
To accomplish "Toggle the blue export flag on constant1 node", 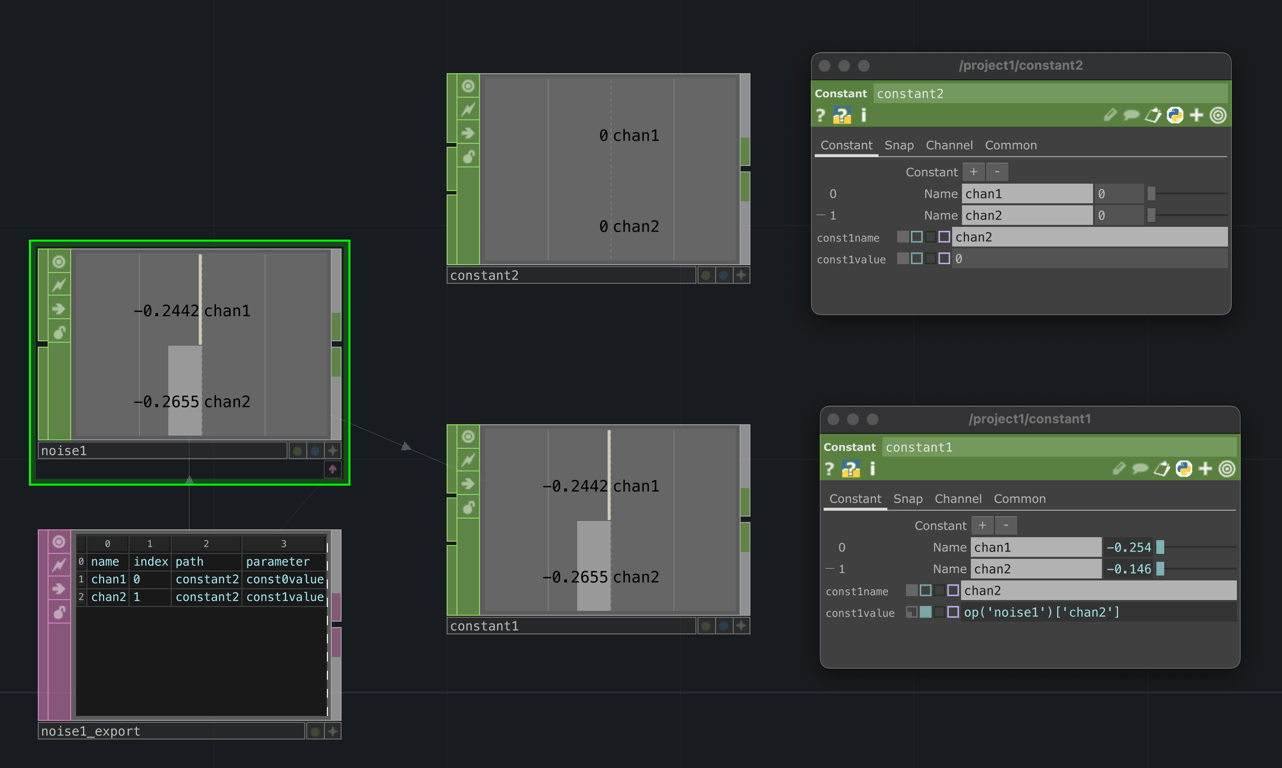I will pyautogui.click(x=724, y=626).
